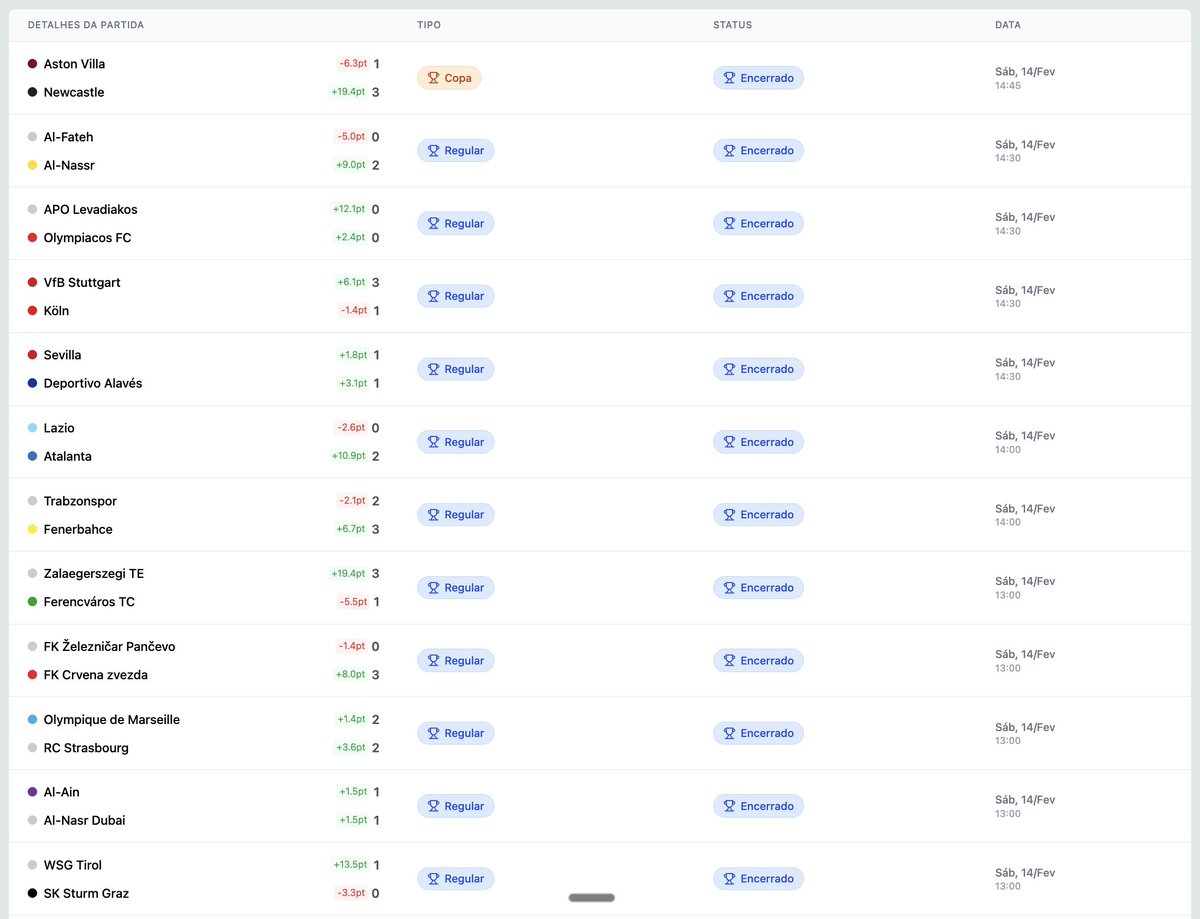Image resolution: width=1200 pixels, height=919 pixels.
Task: Select the Newcastle team name
Action: coord(74,92)
